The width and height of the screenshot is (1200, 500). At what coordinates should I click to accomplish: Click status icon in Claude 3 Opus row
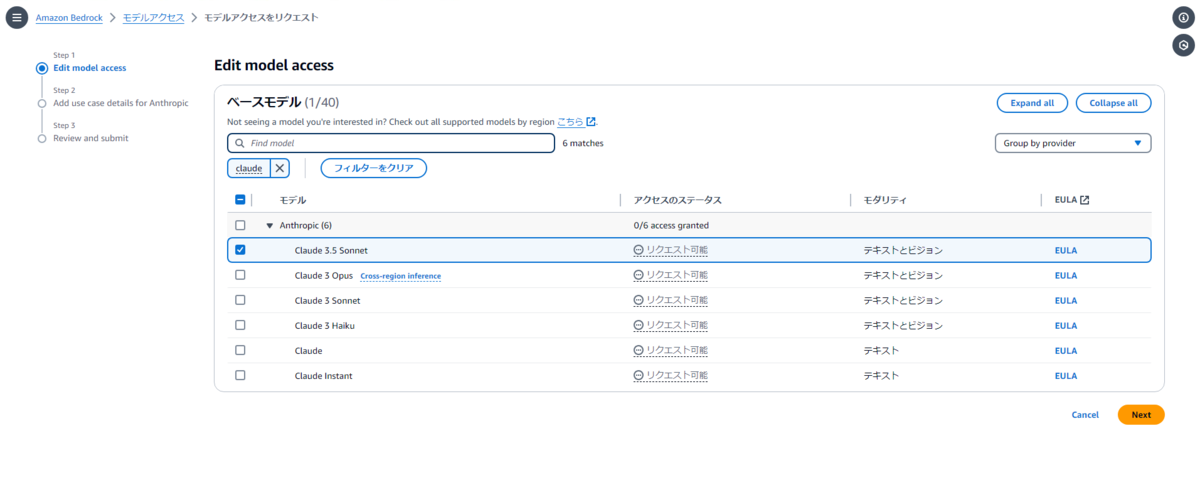[x=639, y=275]
